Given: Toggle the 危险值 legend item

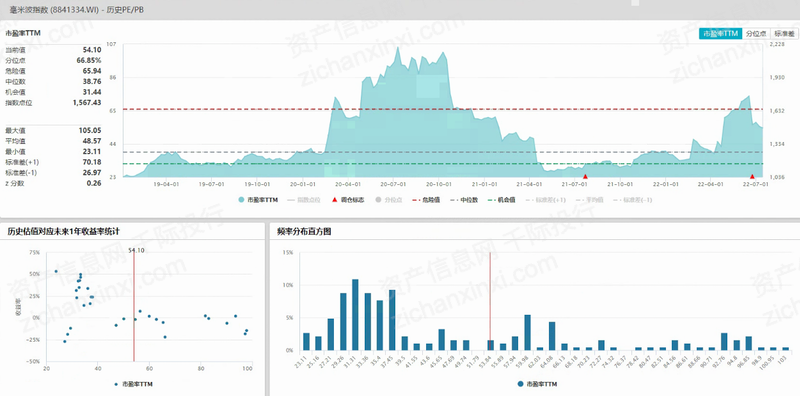Looking at the screenshot, I should tap(427, 200).
